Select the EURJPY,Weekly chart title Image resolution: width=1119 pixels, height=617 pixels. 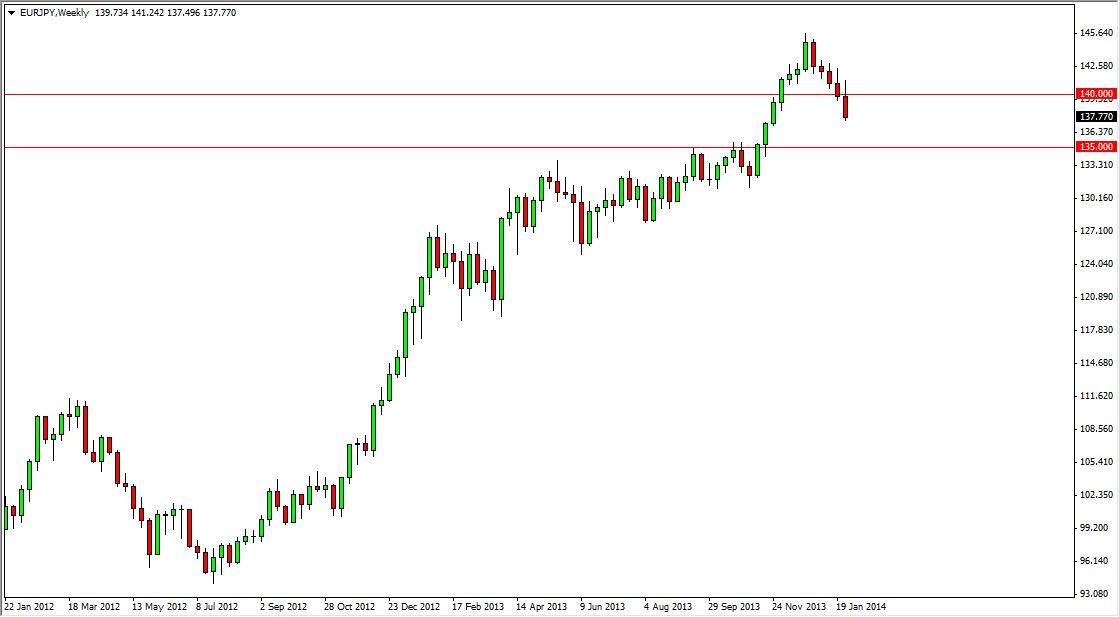pos(57,13)
